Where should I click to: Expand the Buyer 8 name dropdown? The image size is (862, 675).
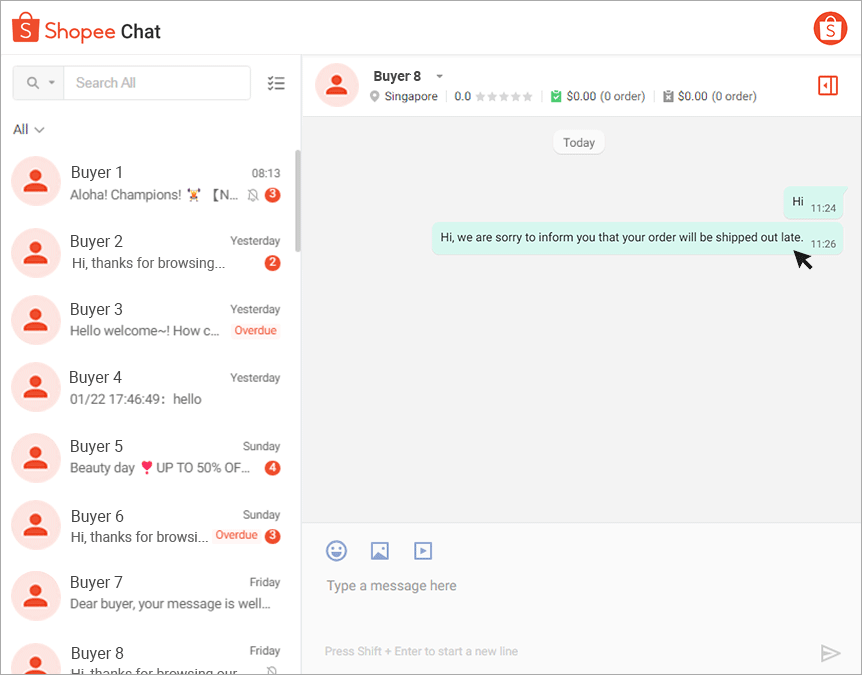[438, 75]
